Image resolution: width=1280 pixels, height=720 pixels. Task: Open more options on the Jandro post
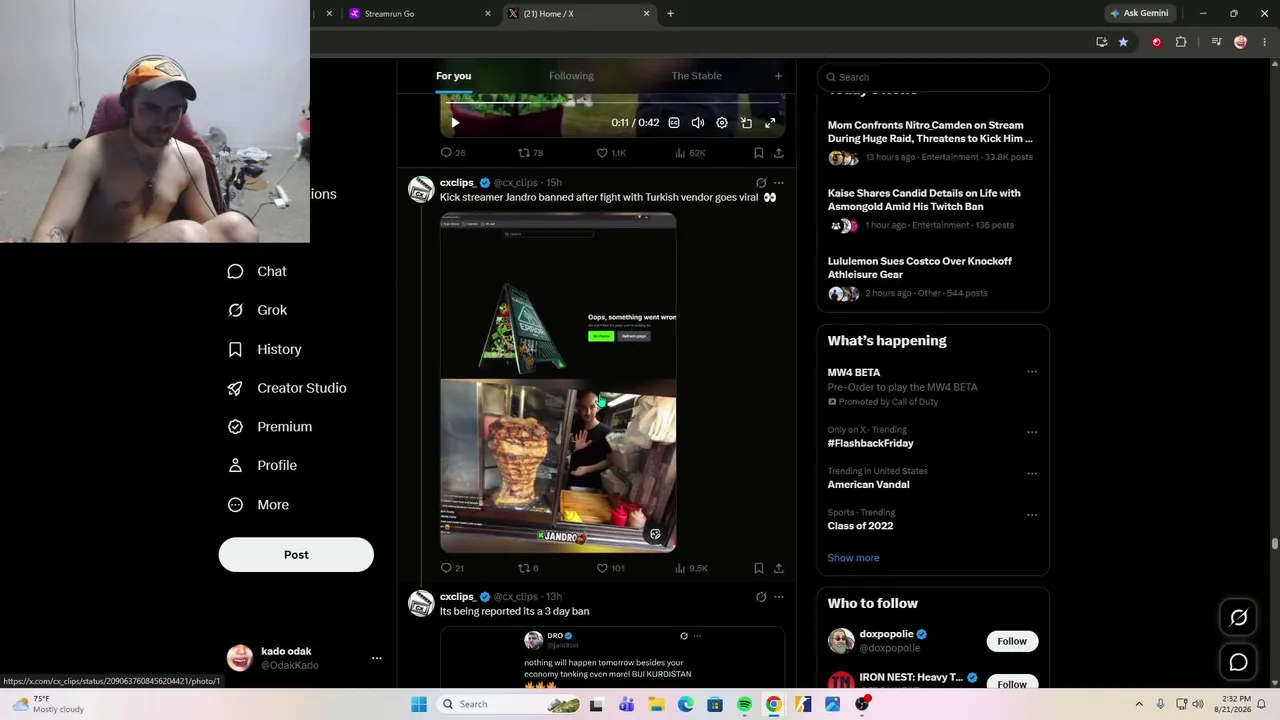coord(779,183)
